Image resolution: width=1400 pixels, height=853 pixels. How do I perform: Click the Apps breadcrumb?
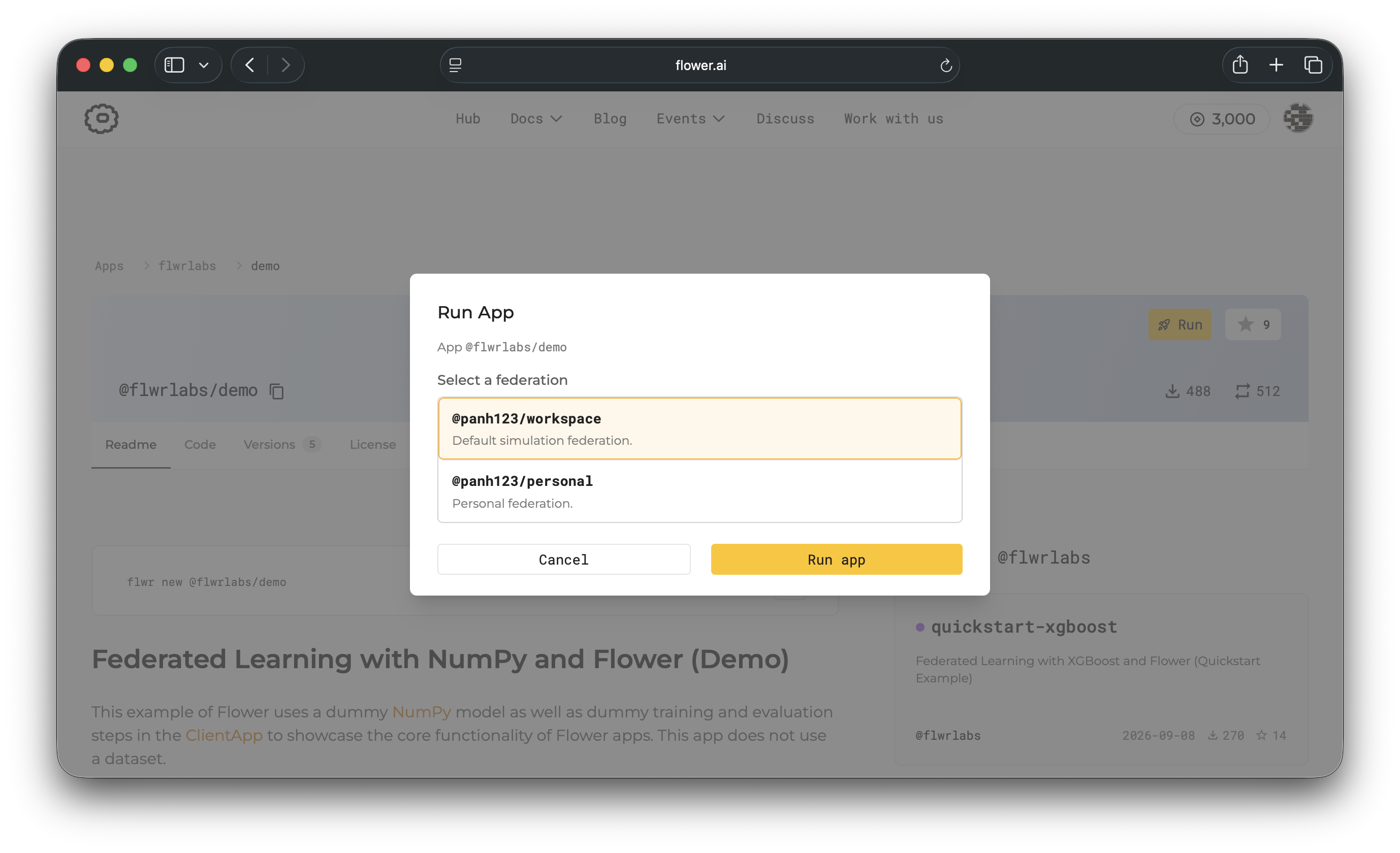tap(109, 266)
